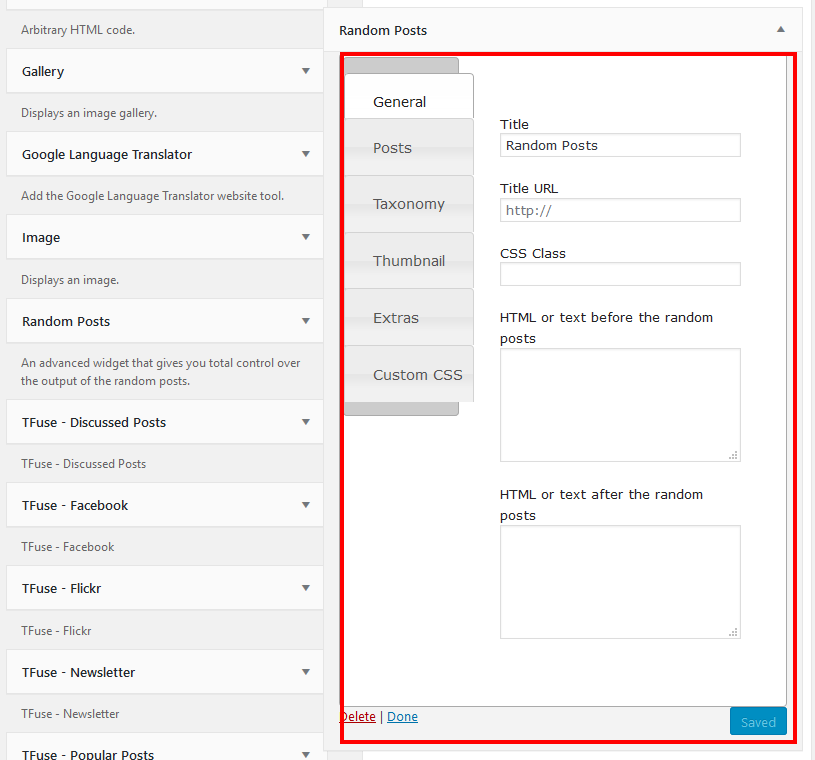This screenshot has height=760, width=815.
Task: Switch to the General tab
Action: click(x=399, y=101)
